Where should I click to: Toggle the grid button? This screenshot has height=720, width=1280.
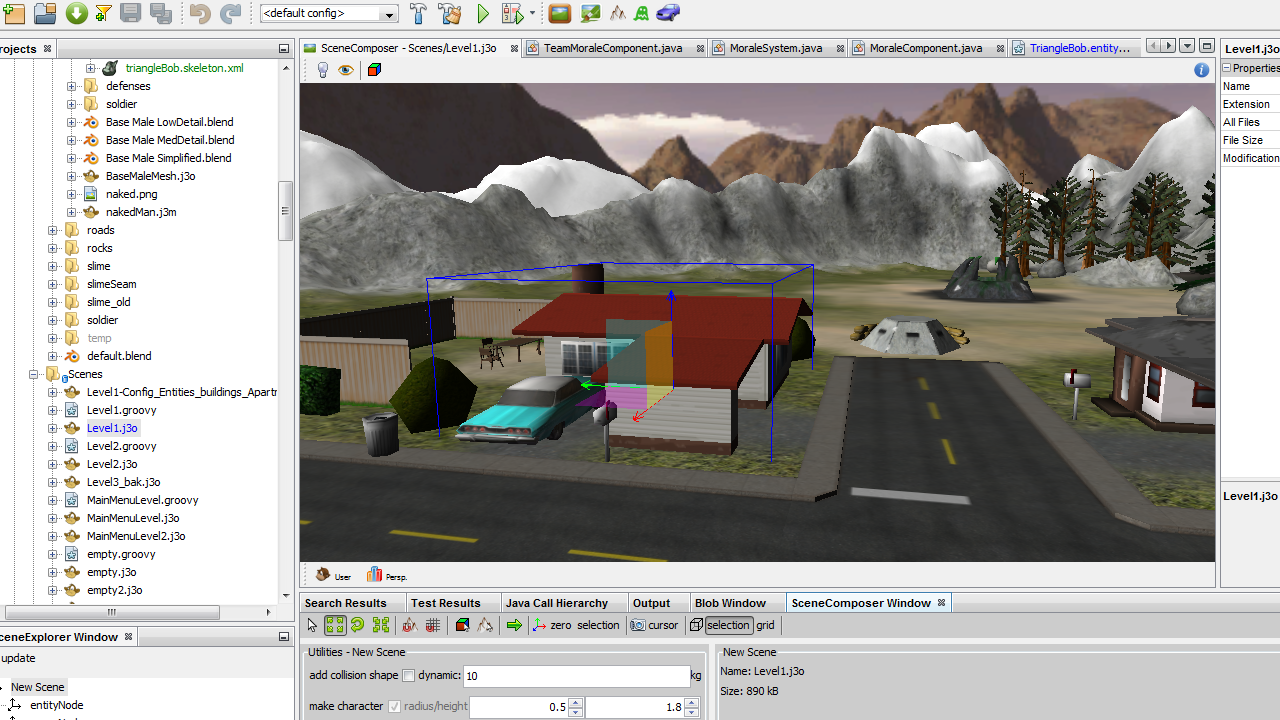point(765,625)
